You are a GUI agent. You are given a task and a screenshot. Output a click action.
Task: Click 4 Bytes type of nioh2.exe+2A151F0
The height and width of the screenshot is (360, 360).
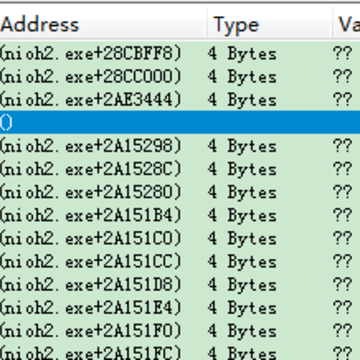[242, 331]
